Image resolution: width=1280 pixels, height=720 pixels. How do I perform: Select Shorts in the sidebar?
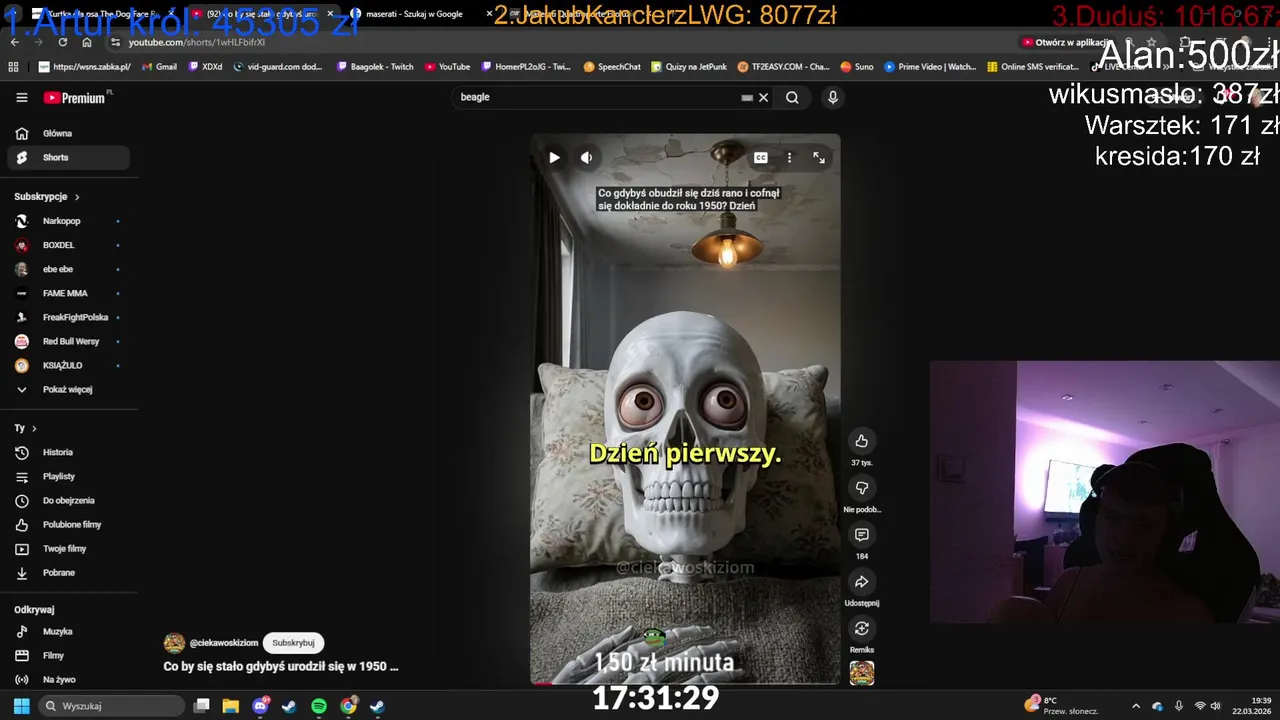coord(68,157)
